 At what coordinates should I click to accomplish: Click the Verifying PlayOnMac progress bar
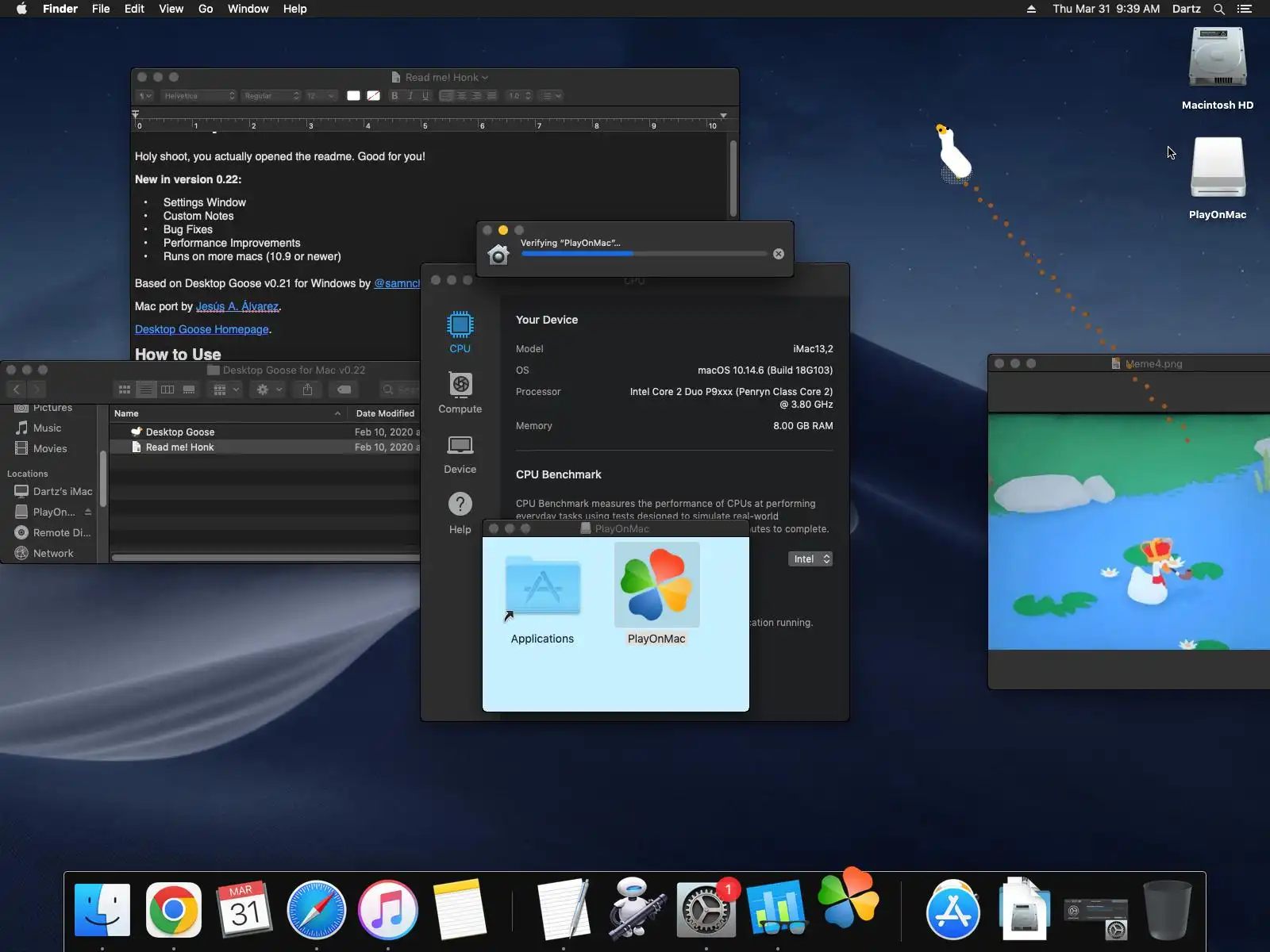644,254
